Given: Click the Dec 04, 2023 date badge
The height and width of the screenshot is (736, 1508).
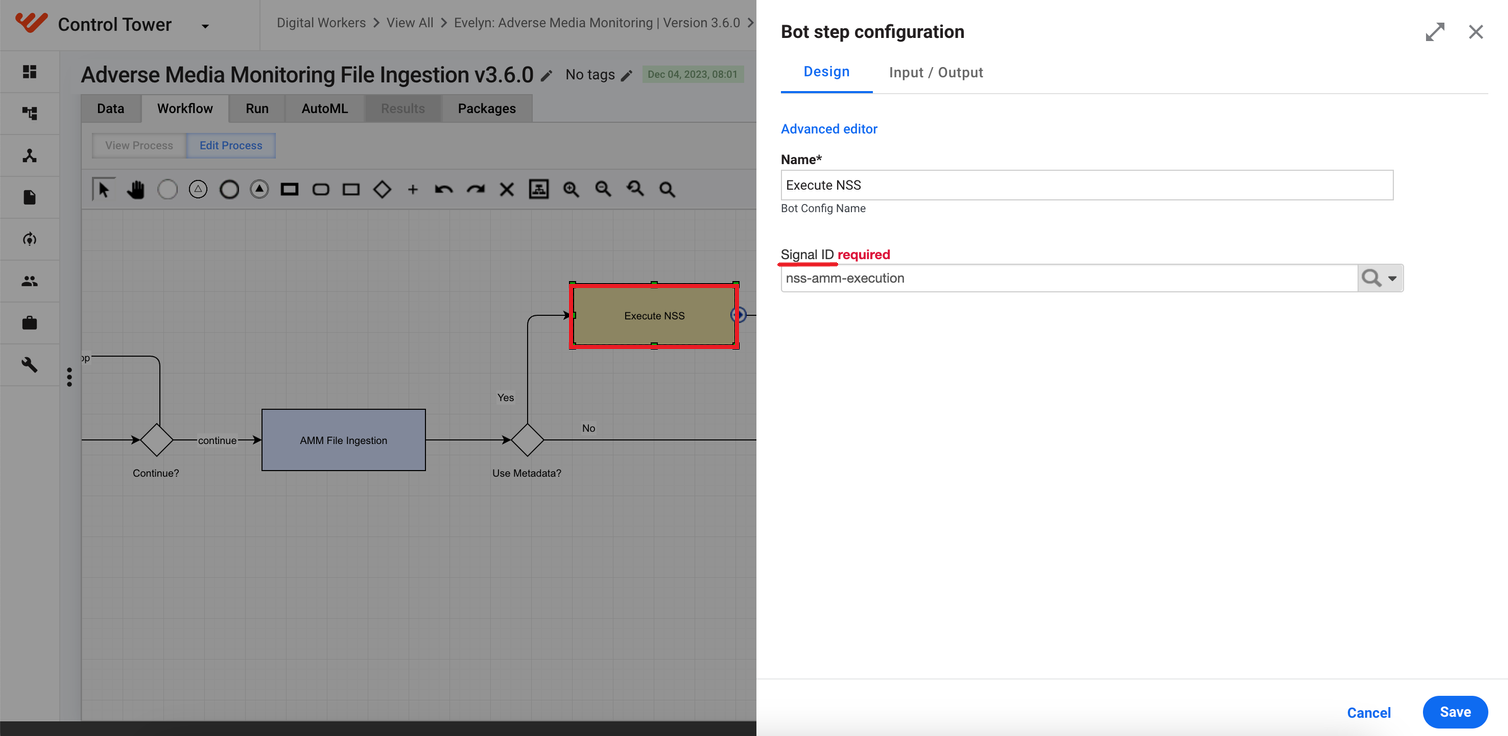Looking at the screenshot, I should click(x=692, y=75).
